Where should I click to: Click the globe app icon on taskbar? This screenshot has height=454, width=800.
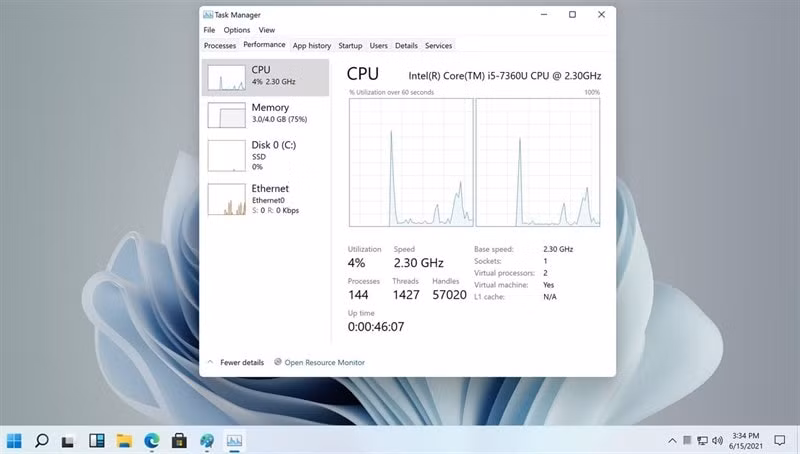coord(207,440)
